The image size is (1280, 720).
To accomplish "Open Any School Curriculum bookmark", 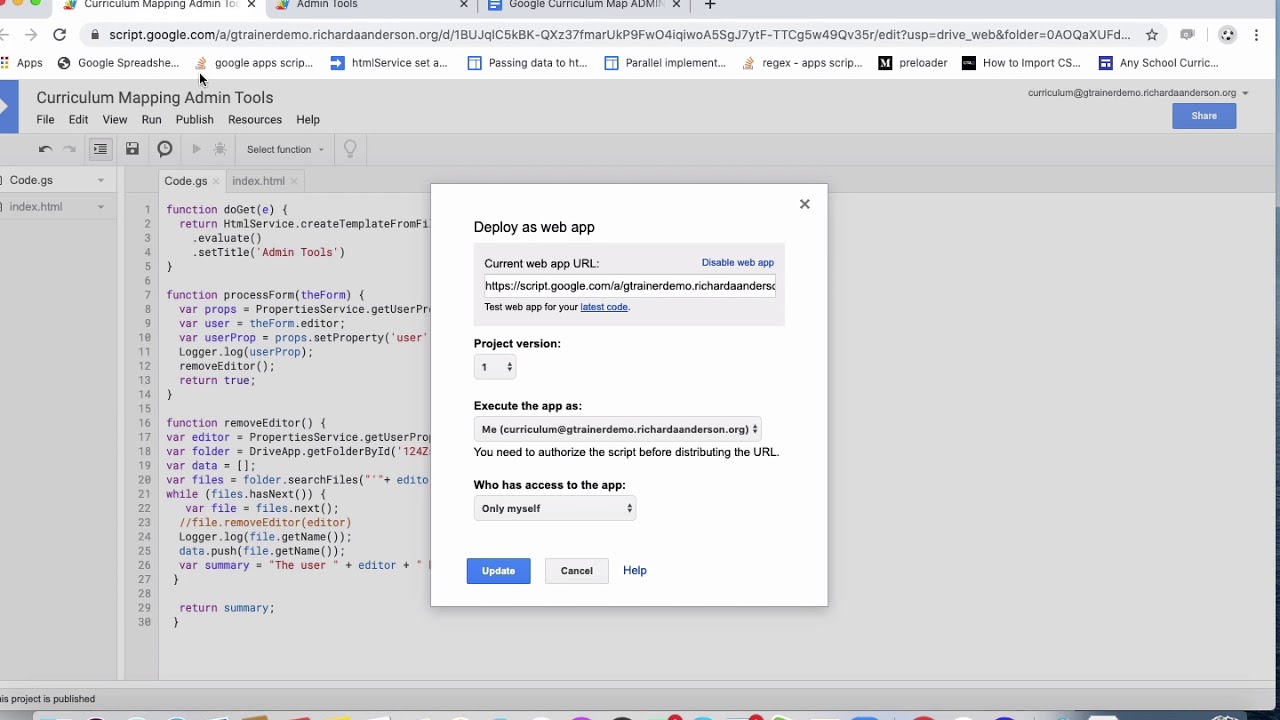I will 1158,63.
